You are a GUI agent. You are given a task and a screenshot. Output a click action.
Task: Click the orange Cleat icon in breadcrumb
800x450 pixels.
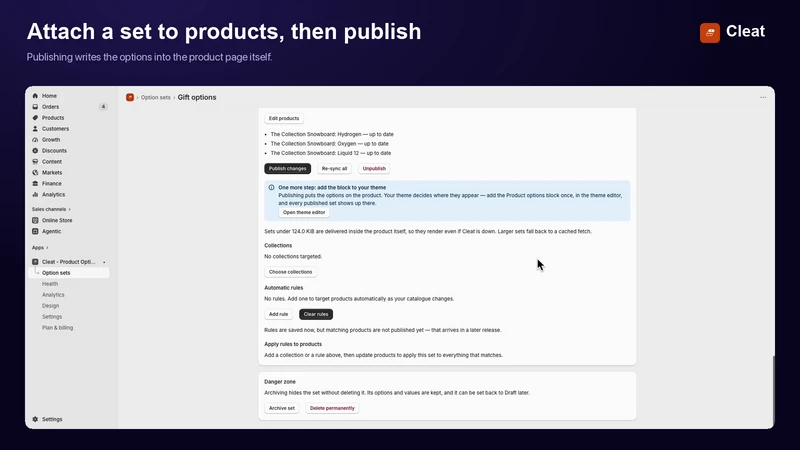click(130, 97)
